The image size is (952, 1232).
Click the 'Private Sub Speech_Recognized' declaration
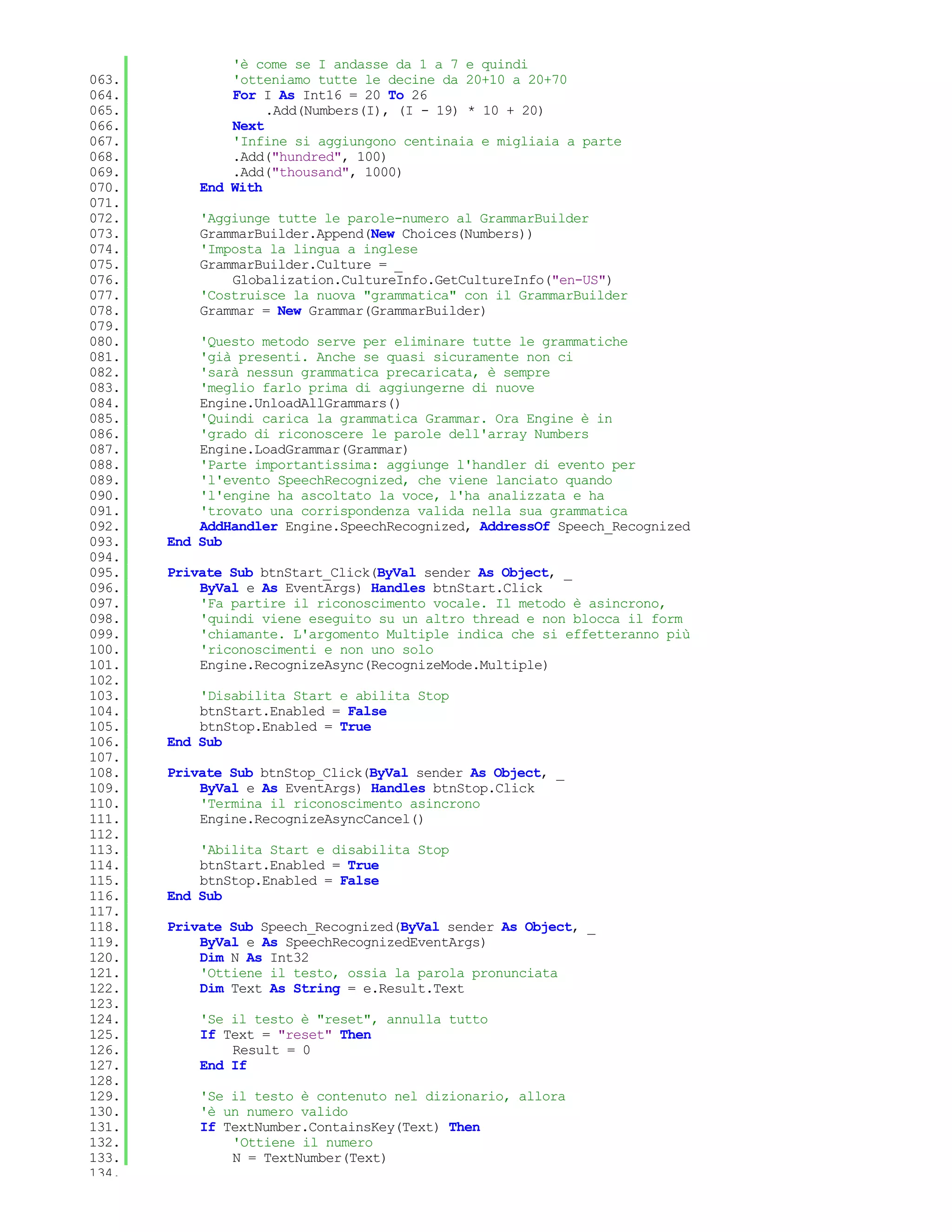[382, 927]
